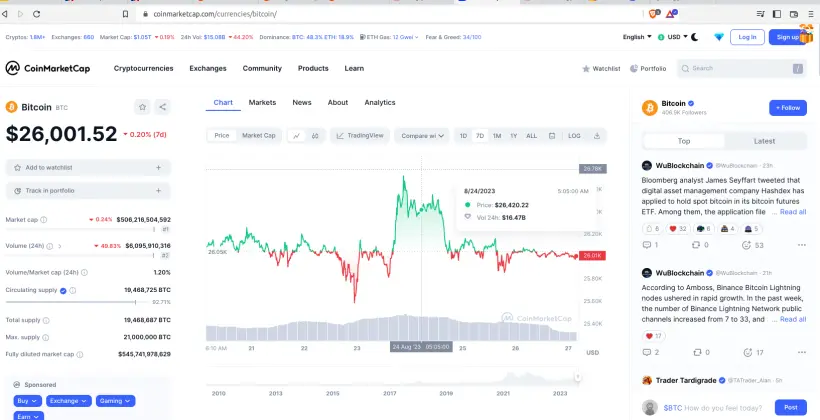Open comments on the first WuBlockchain post
This screenshot has width=820, height=420.
[x=651, y=245]
